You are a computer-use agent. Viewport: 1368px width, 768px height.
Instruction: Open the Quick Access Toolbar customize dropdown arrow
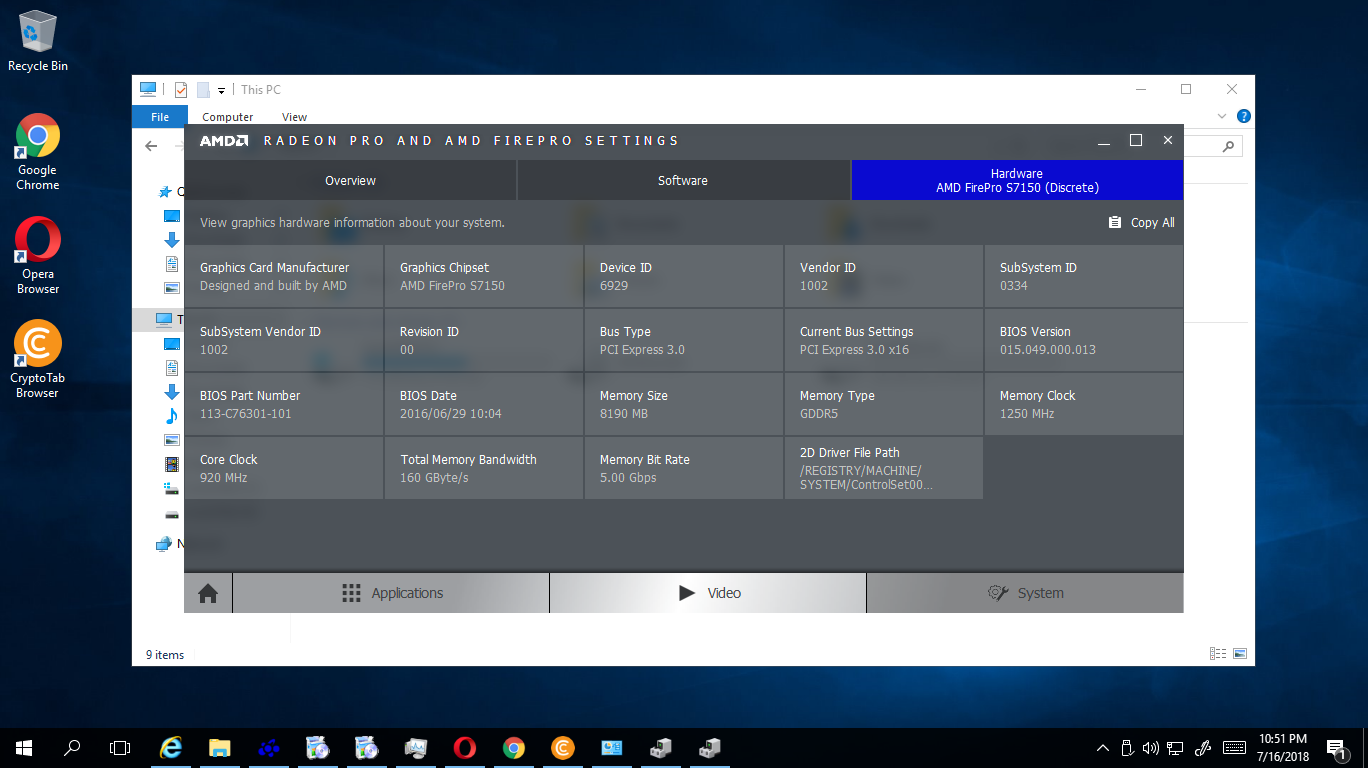(x=222, y=91)
